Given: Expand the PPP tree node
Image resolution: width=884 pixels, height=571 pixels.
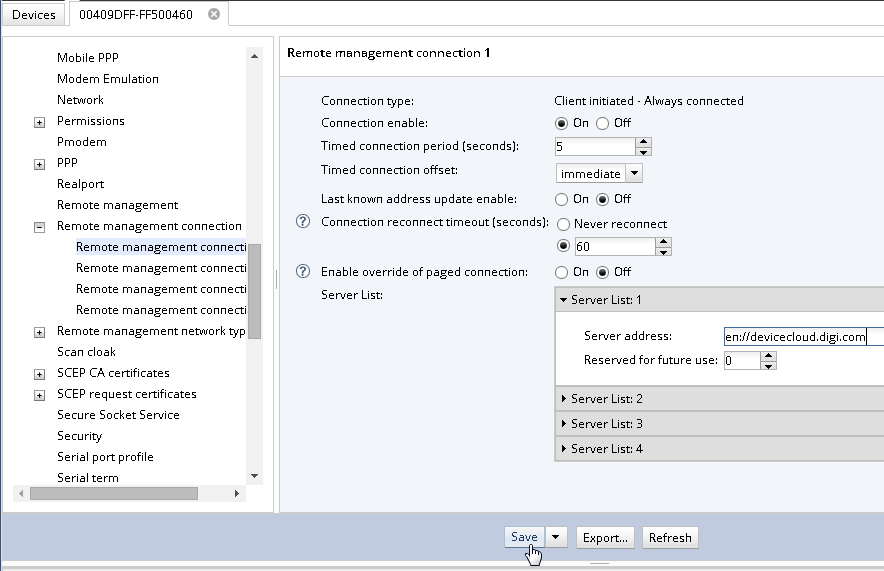Looking at the screenshot, I should pyautogui.click(x=40, y=164).
